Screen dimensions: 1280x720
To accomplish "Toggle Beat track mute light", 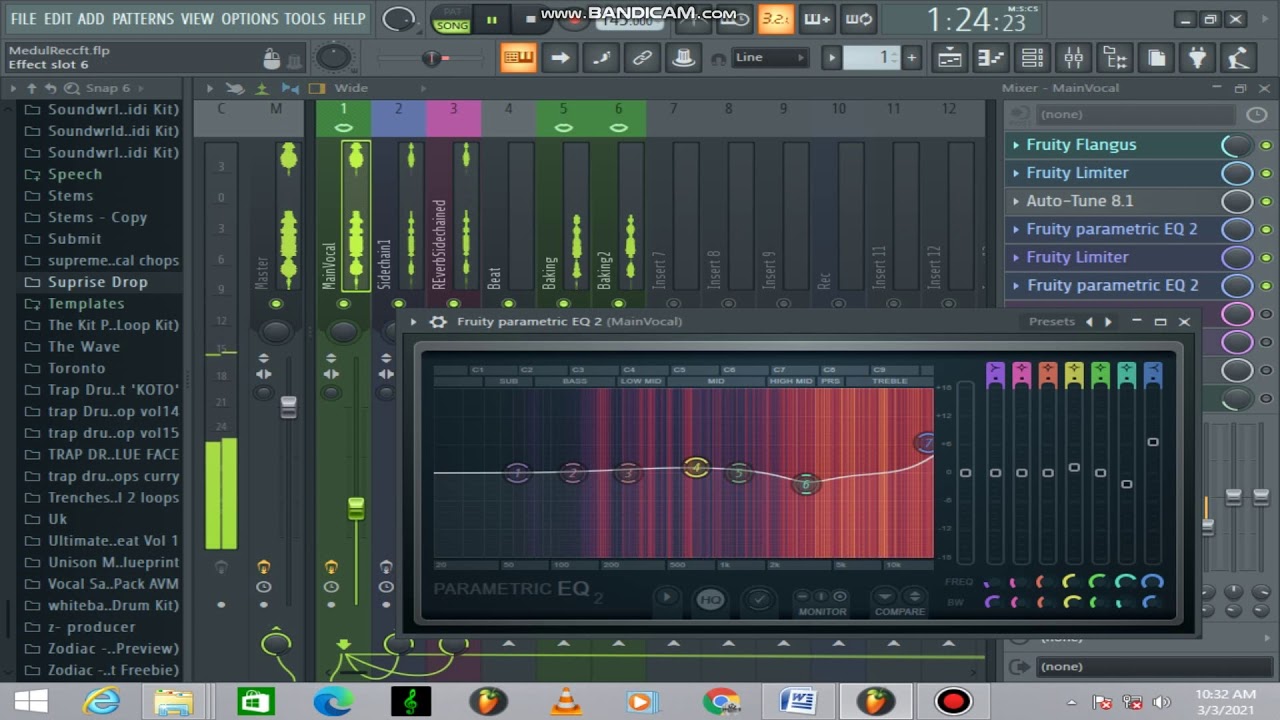I will 508,303.
